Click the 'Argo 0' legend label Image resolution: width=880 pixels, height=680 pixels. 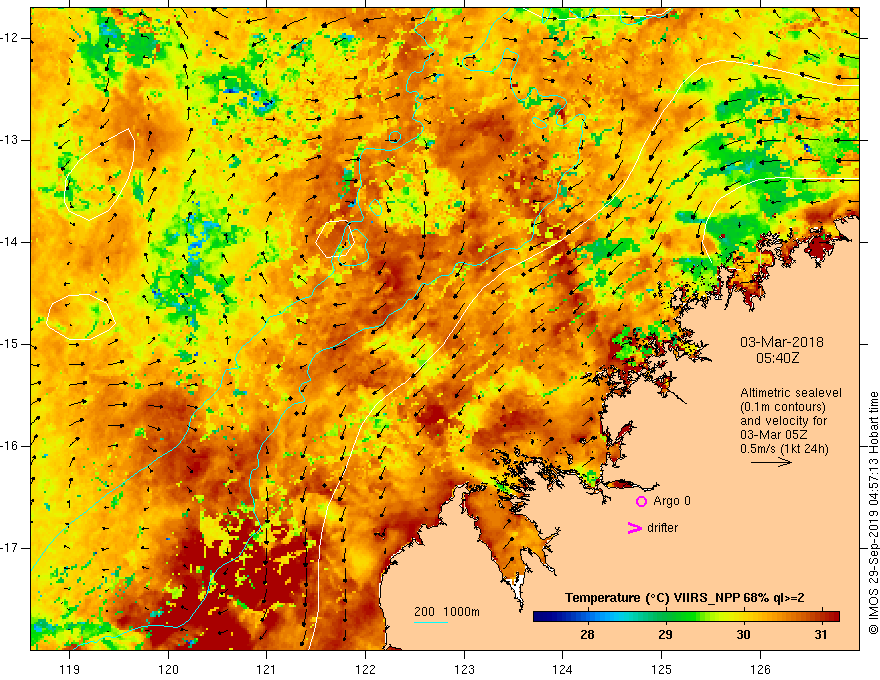pos(672,500)
